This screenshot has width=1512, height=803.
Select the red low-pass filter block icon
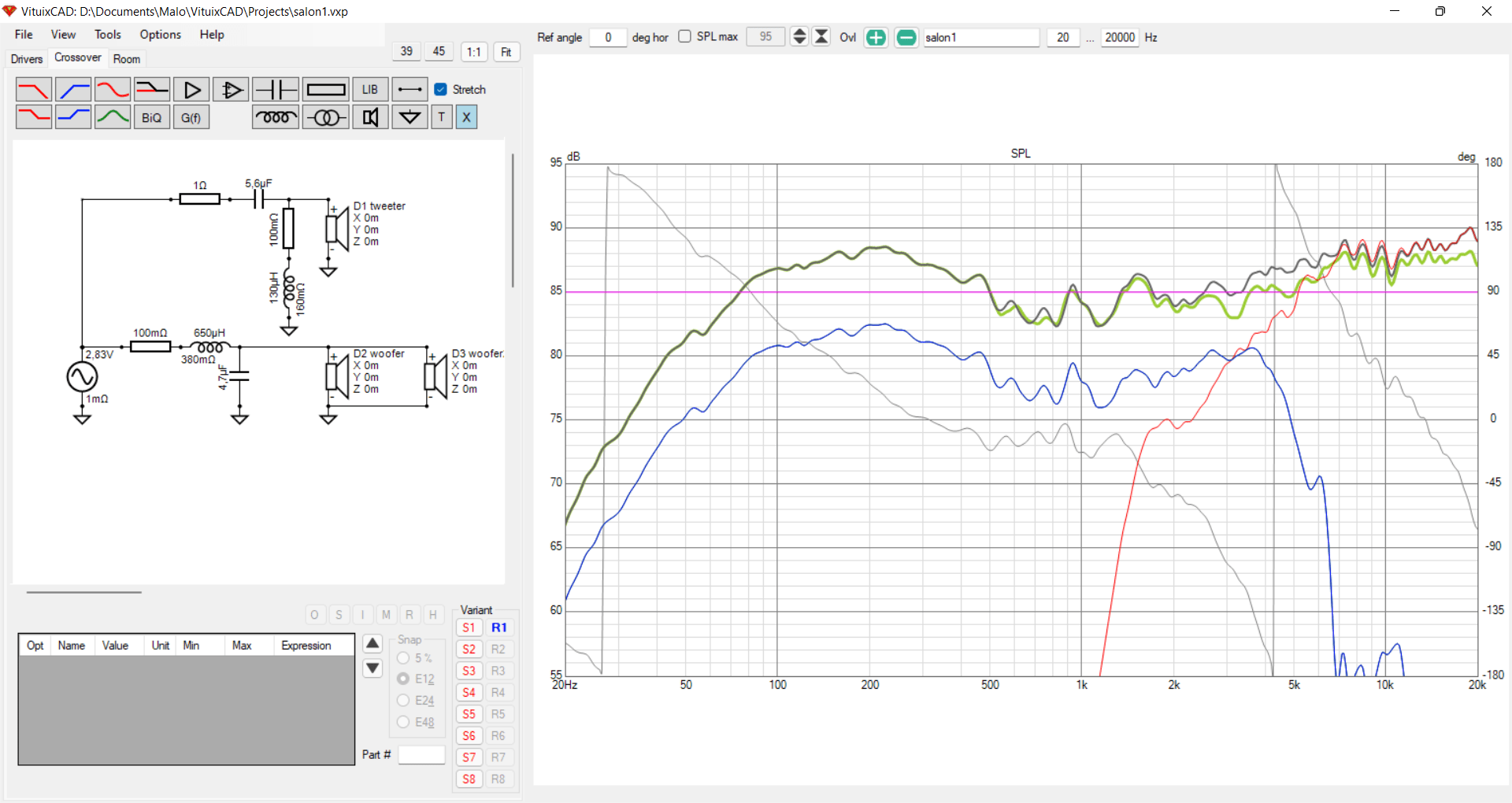click(x=34, y=90)
